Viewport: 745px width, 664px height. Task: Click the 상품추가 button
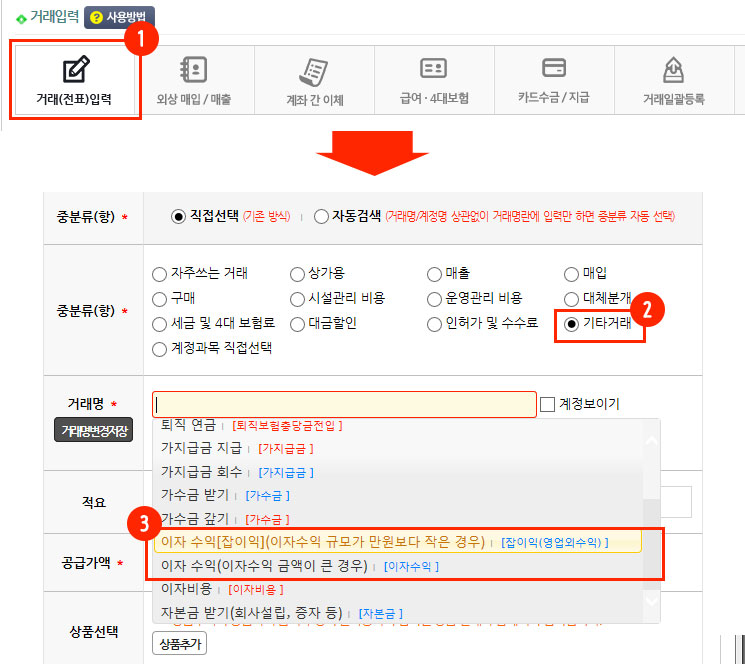point(179,644)
